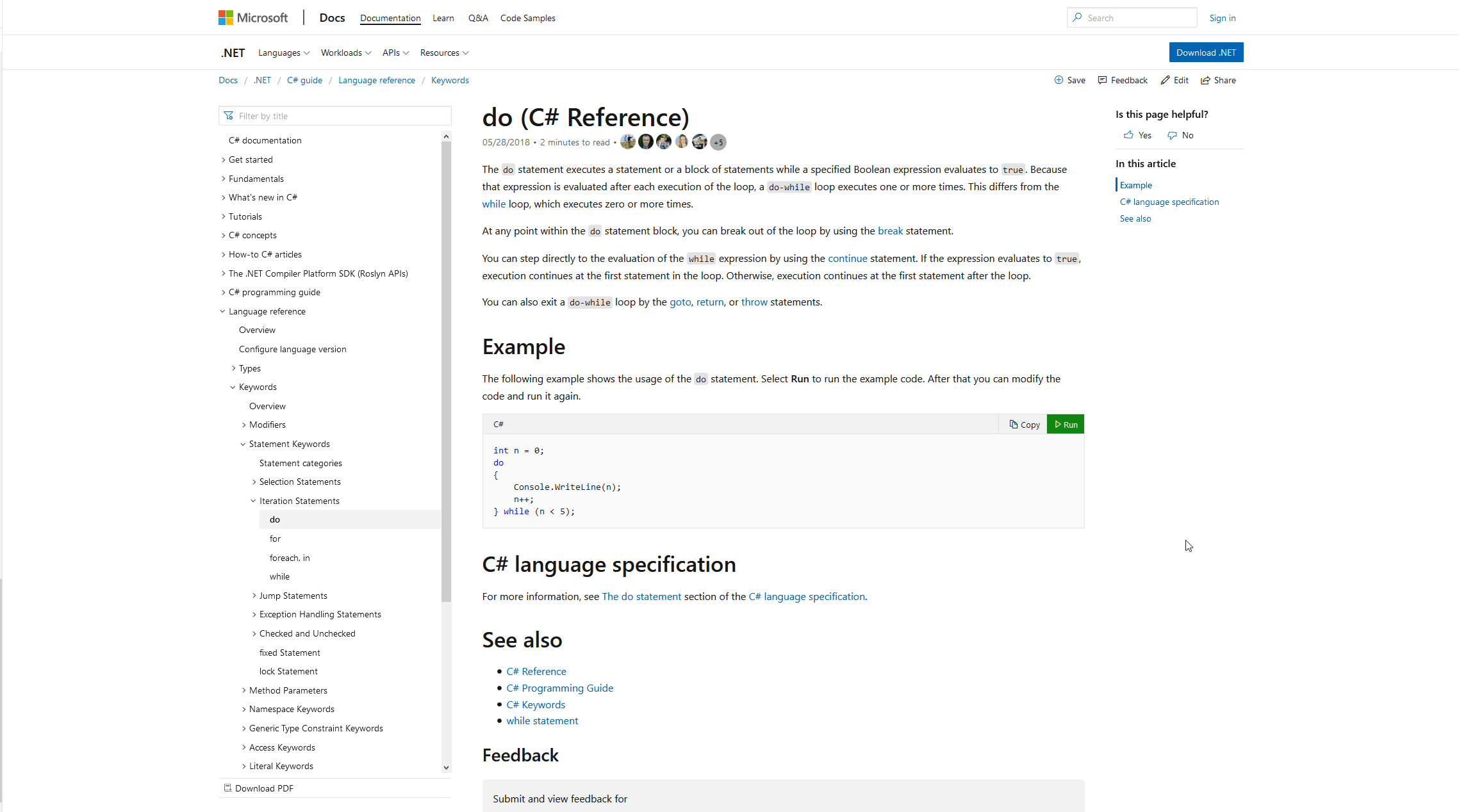Click the Download PDF document icon
Screen dimensions: 1459x812
click(227, 788)
